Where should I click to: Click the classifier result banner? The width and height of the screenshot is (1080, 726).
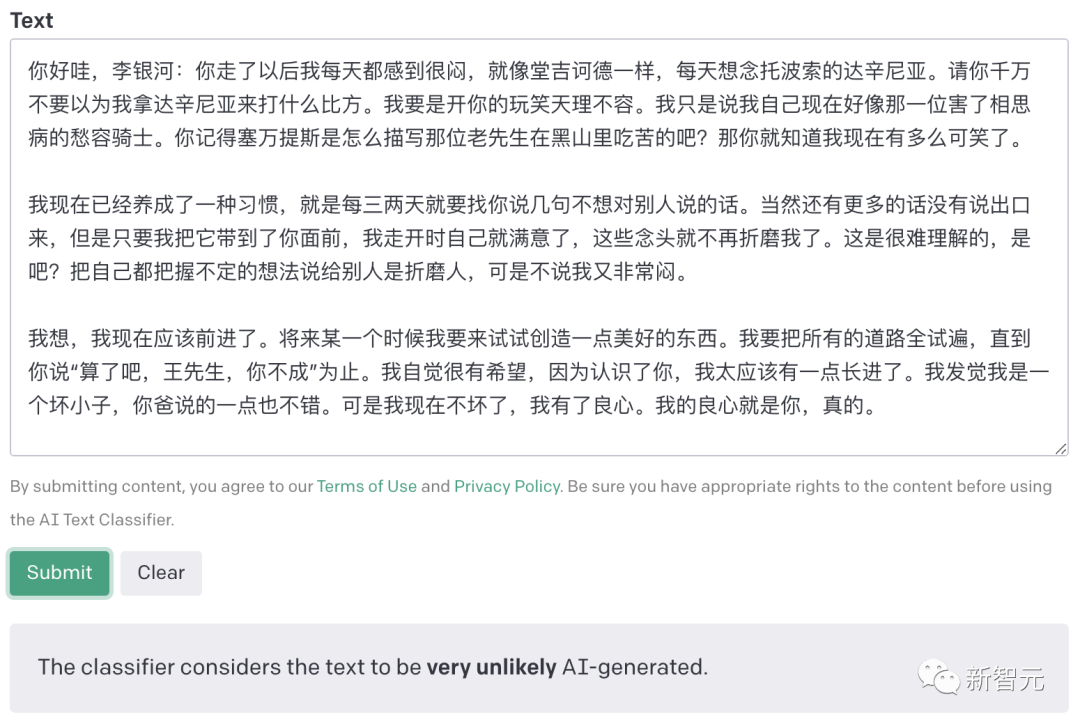tap(540, 667)
